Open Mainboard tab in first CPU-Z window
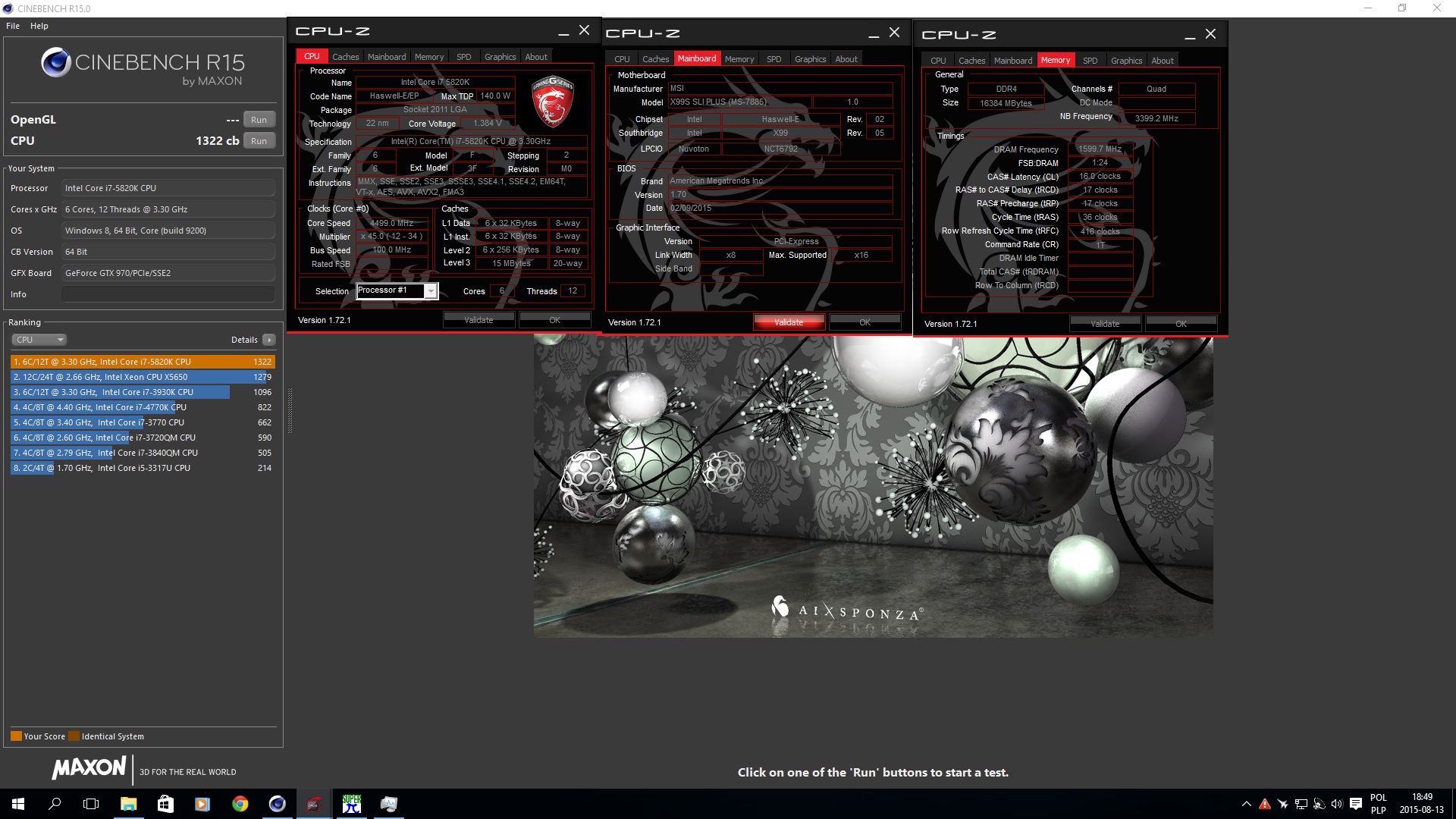The image size is (1456, 819). pyautogui.click(x=387, y=57)
